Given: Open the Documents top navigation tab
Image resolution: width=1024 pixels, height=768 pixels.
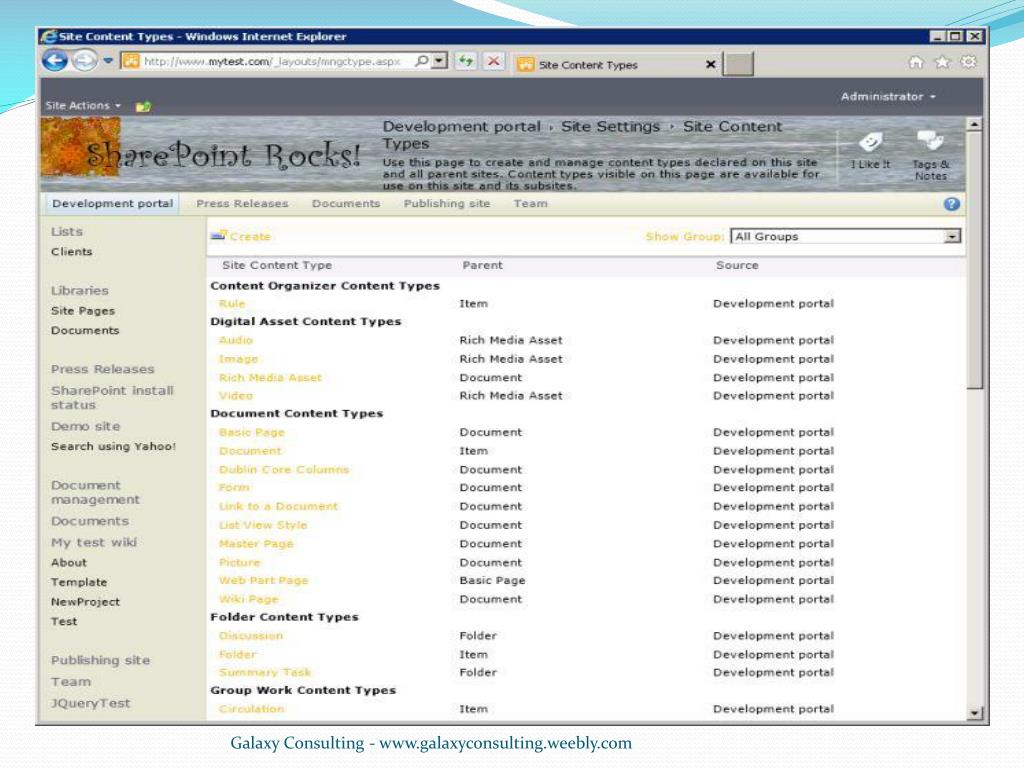Looking at the screenshot, I should [x=346, y=204].
